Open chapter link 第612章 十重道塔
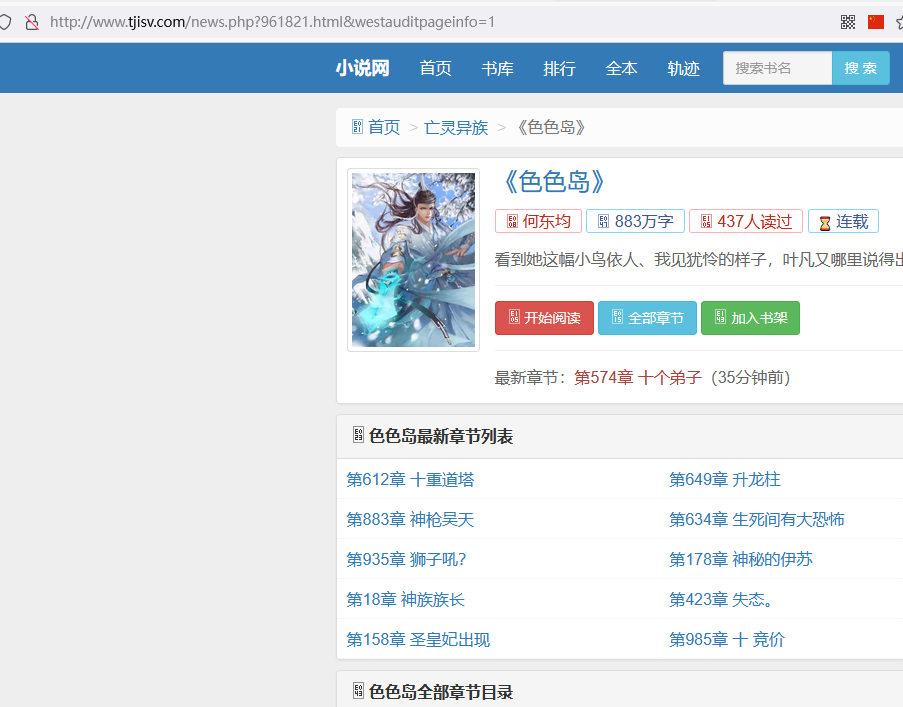Viewport: 903px width, 707px height. point(410,479)
